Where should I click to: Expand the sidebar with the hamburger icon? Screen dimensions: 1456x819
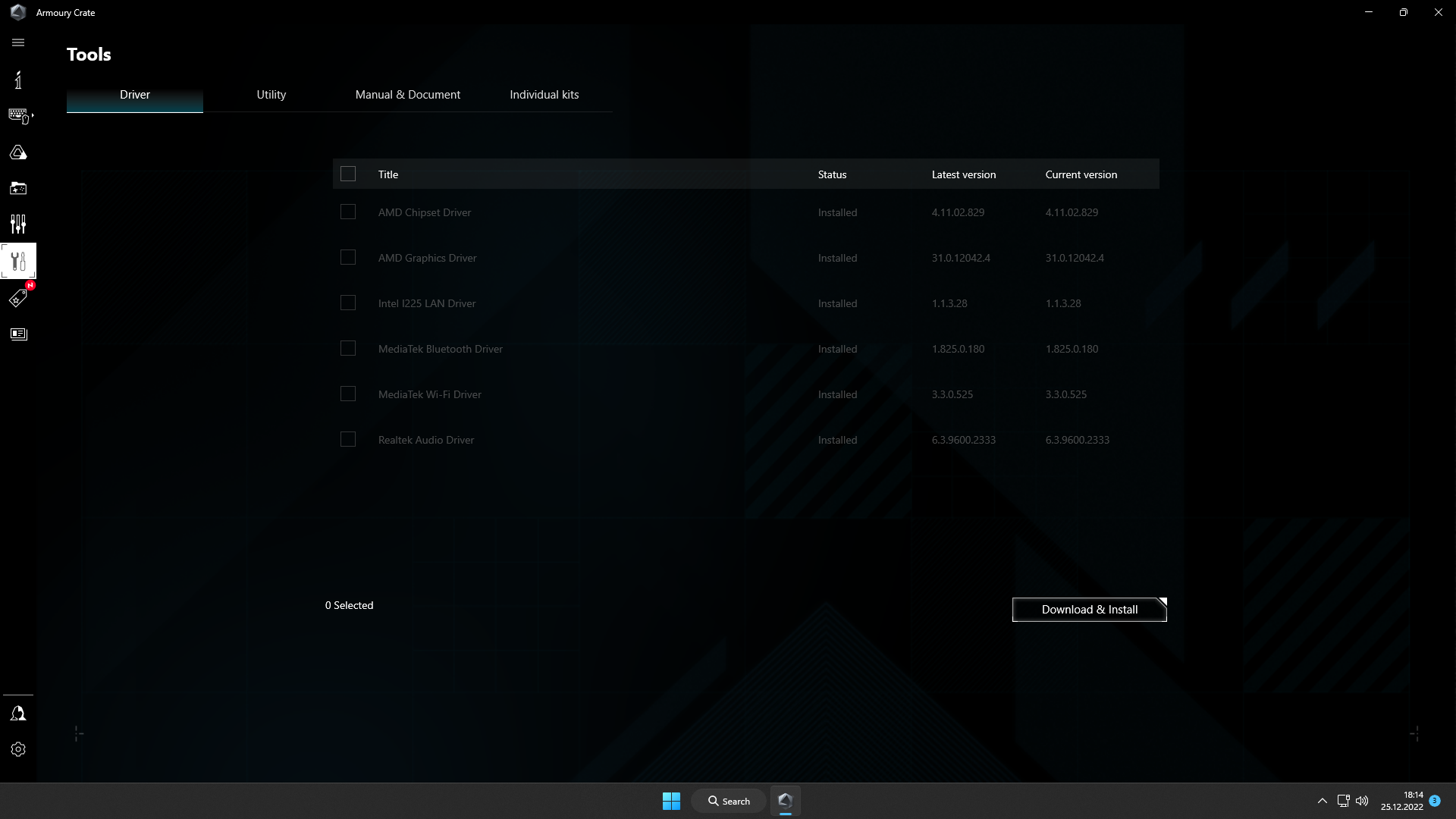pos(18,42)
